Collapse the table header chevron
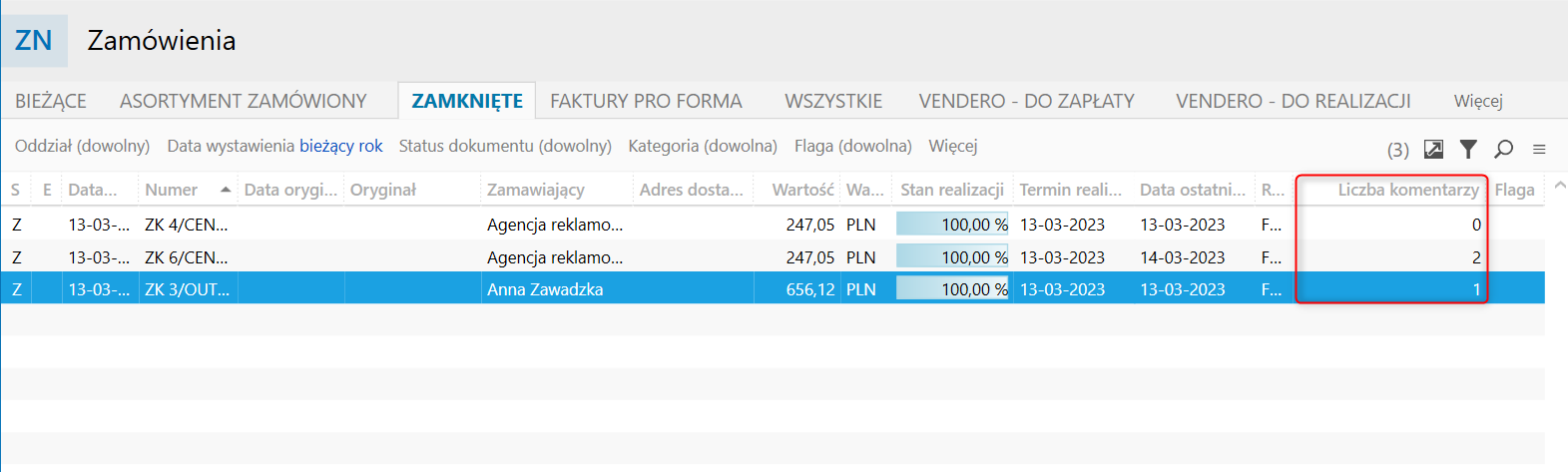 (x=1558, y=186)
